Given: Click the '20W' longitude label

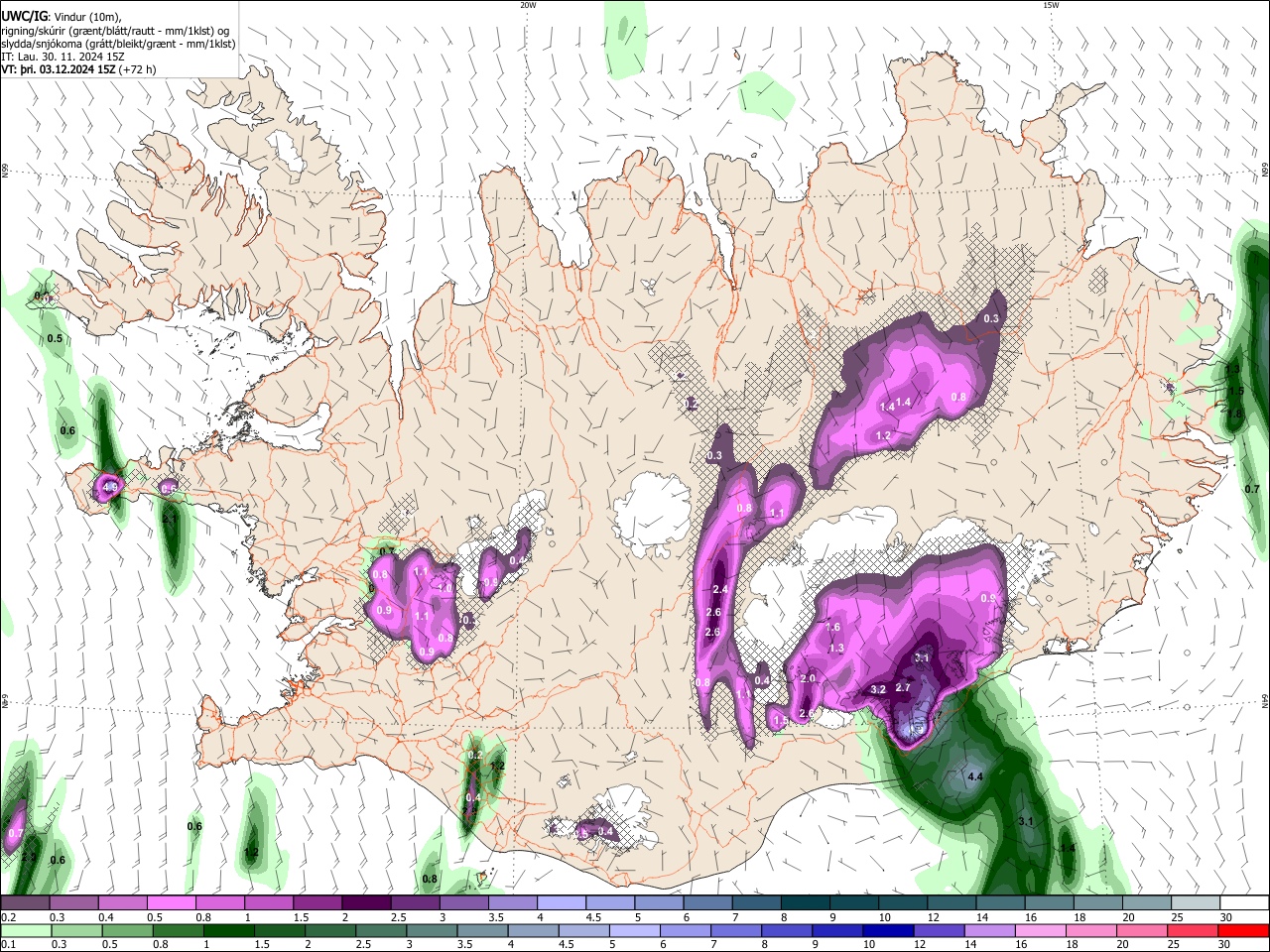Looking at the screenshot, I should tap(528, 5).
